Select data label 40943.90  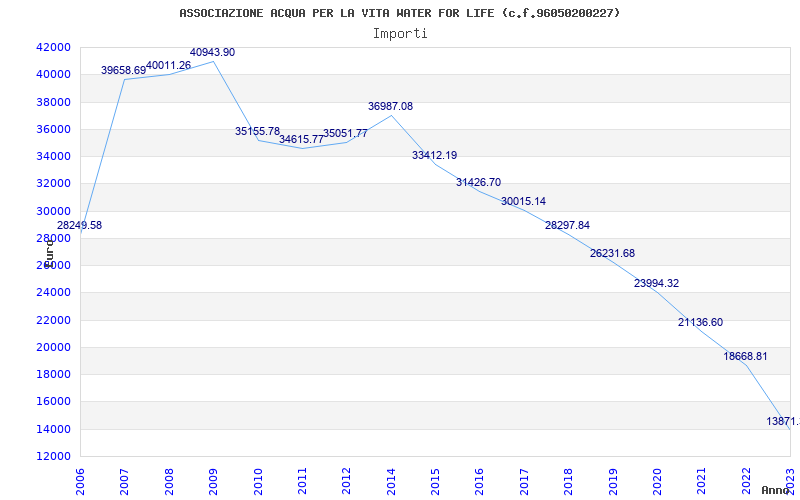212,53
